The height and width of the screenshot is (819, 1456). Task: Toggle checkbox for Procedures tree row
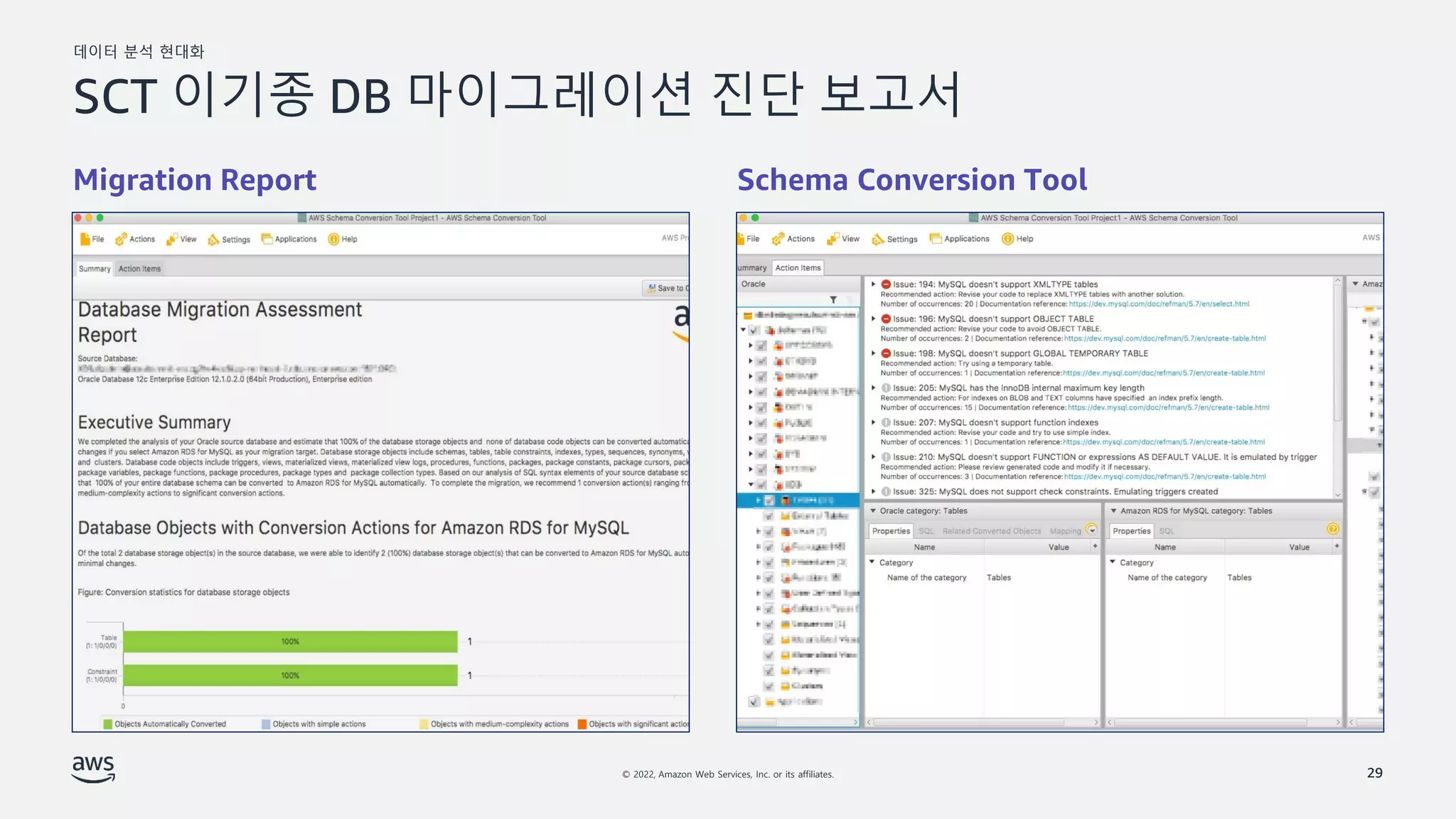(769, 562)
